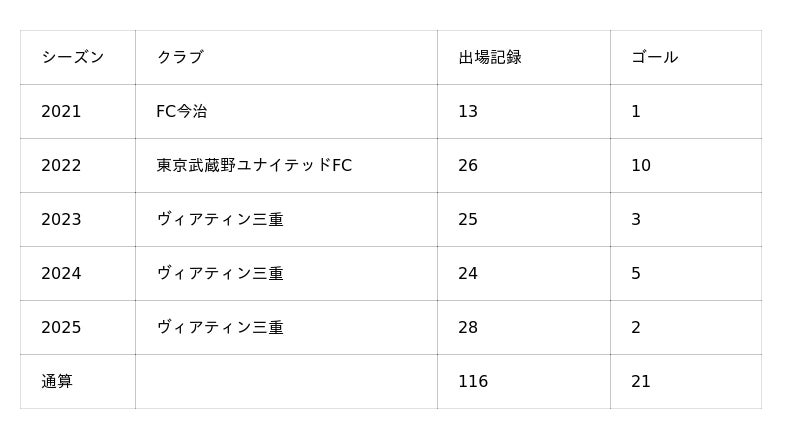Click ヴィアティン三重 in the 2024 row
Image resolution: width=800 pixels, height=439 pixels.
[220, 273]
